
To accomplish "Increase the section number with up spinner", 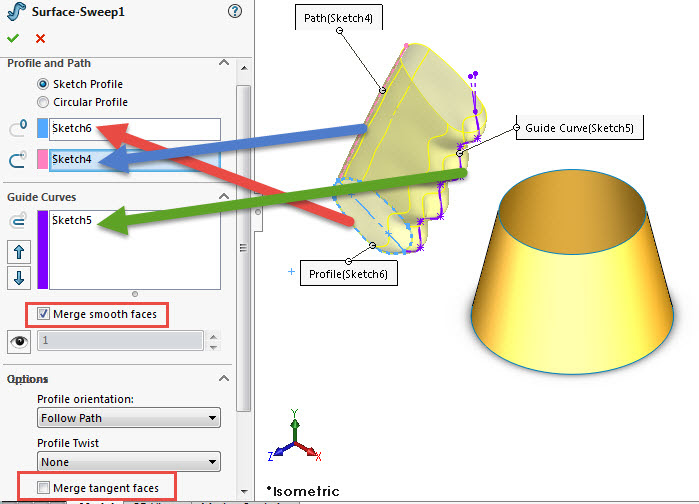I will tap(214, 336).
